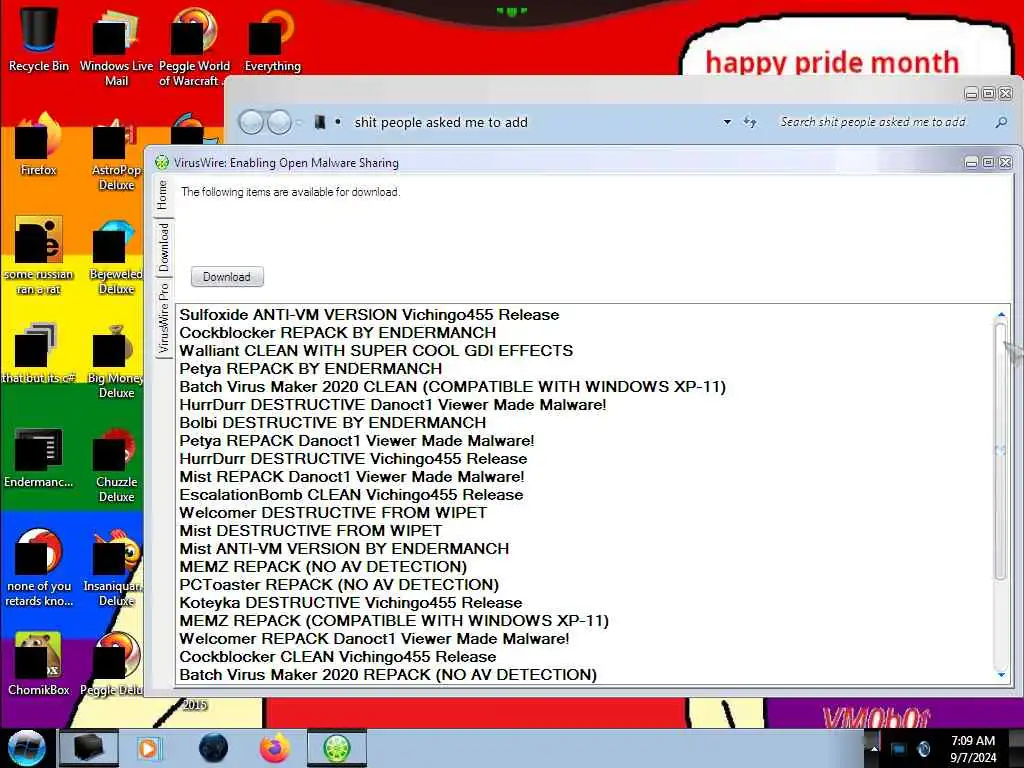Click the VirusWire title bar icon
This screenshot has height=768, width=1024.
[x=162, y=163]
